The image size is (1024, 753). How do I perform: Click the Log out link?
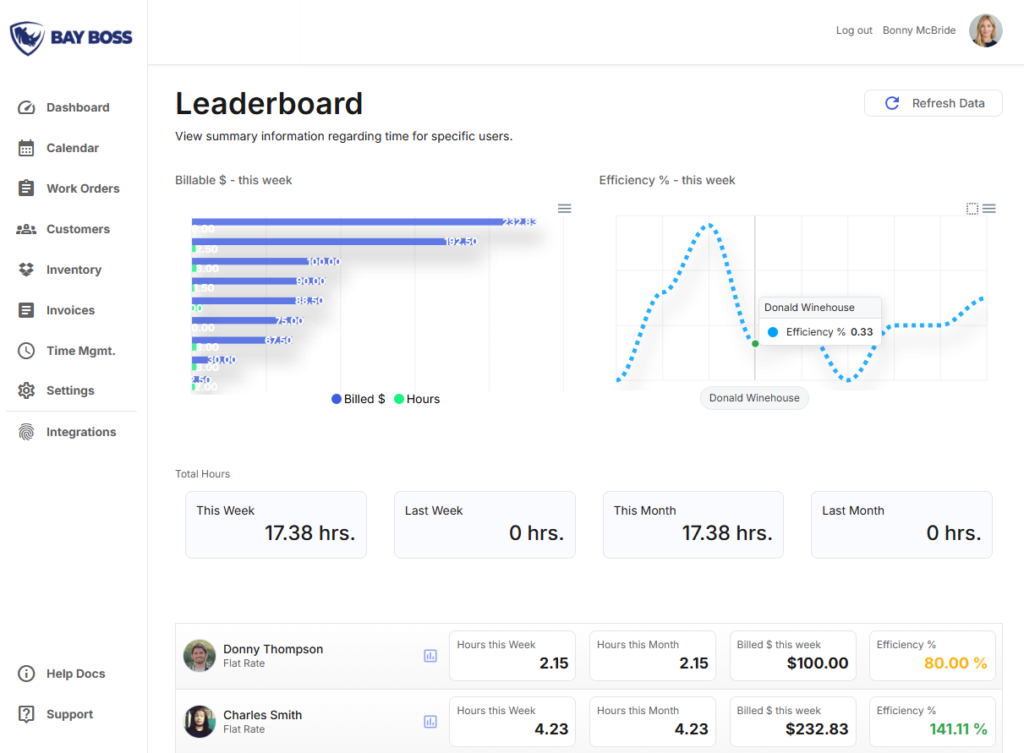coord(854,30)
